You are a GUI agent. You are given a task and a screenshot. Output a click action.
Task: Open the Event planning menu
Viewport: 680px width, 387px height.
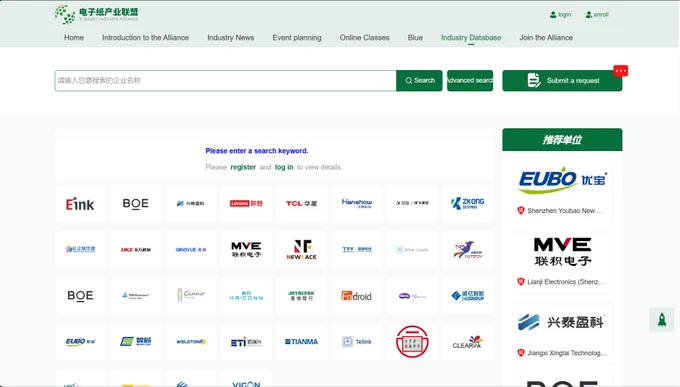pos(297,38)
